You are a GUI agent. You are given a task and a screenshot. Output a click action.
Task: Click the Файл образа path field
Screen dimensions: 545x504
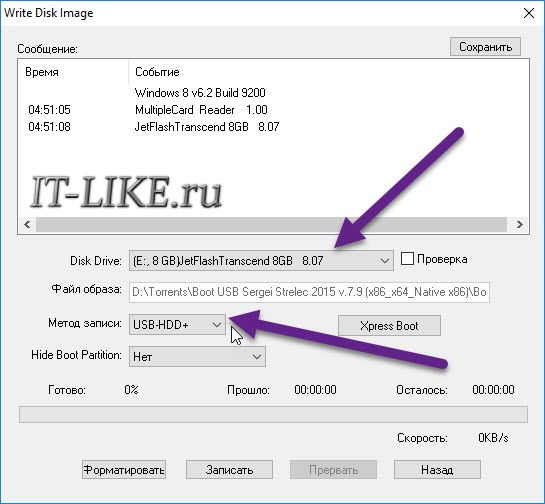tap(309, 292)
